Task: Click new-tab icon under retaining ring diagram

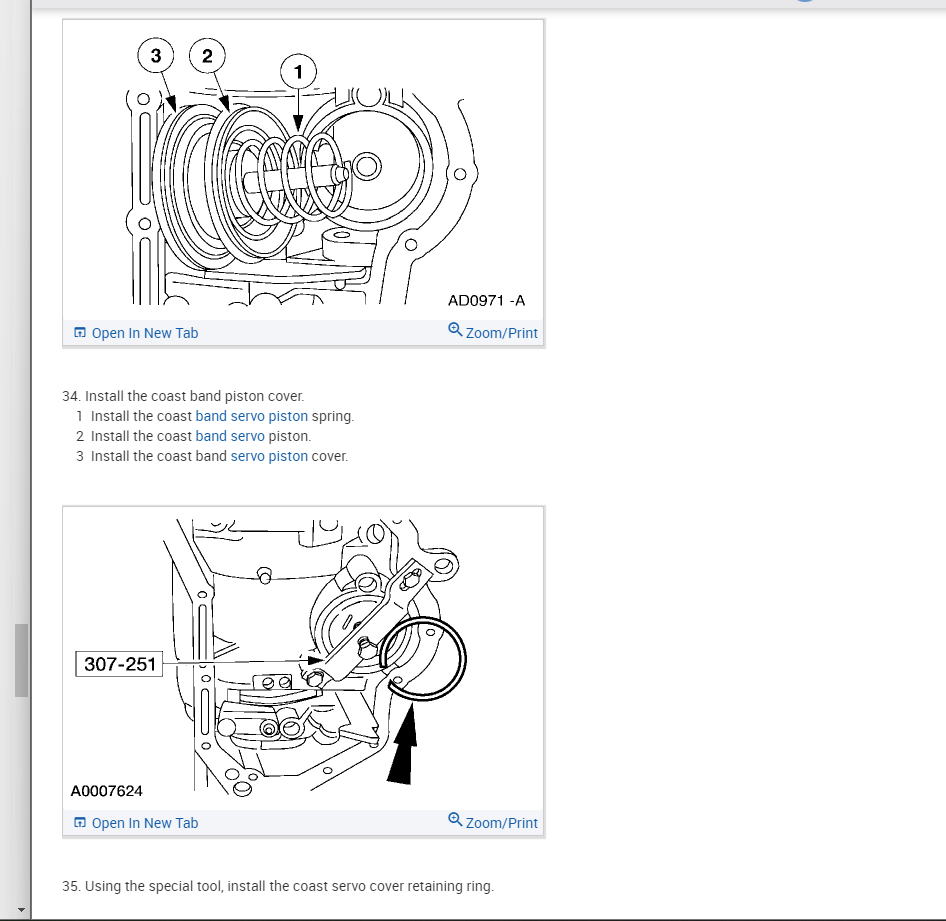Action: tap(80, 823)
